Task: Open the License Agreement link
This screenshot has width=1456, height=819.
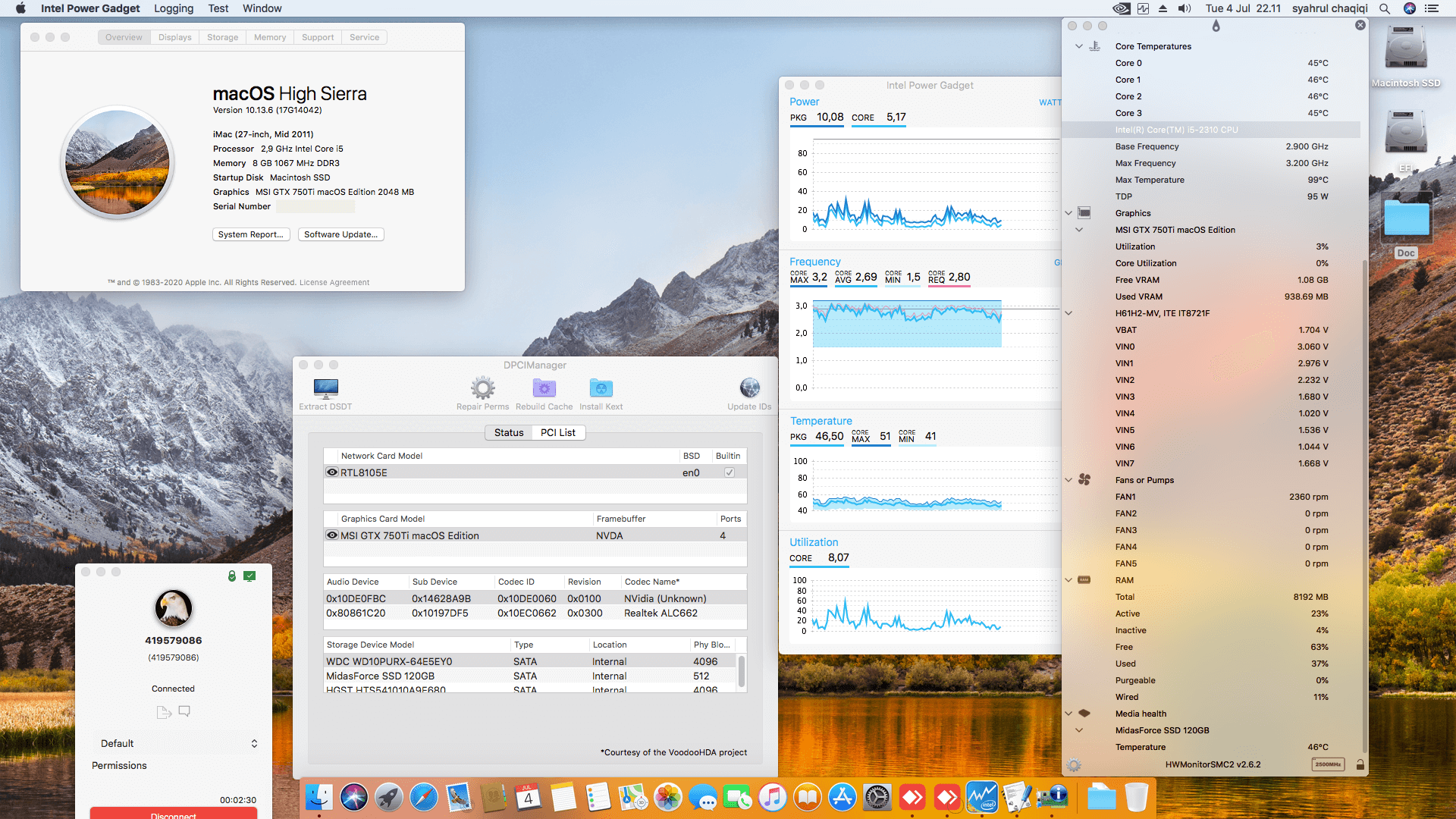Action: [x=334, y=282]
